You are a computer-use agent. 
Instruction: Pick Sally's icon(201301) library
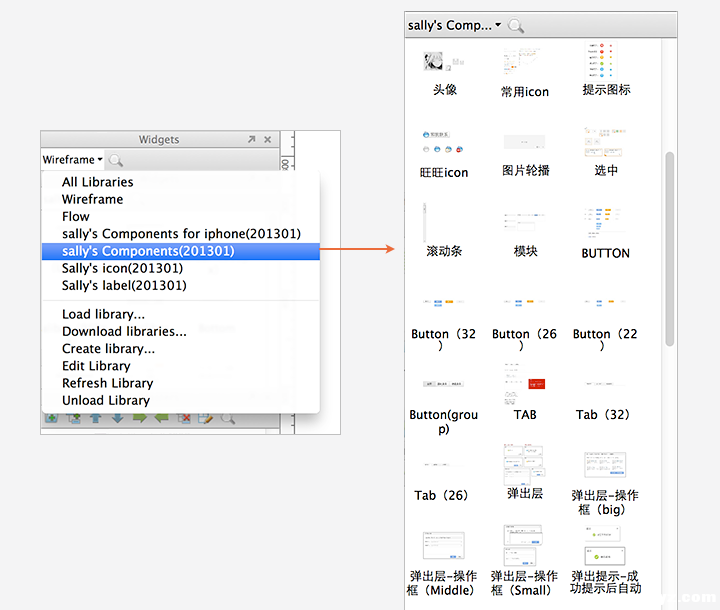[x=122, y=268]
